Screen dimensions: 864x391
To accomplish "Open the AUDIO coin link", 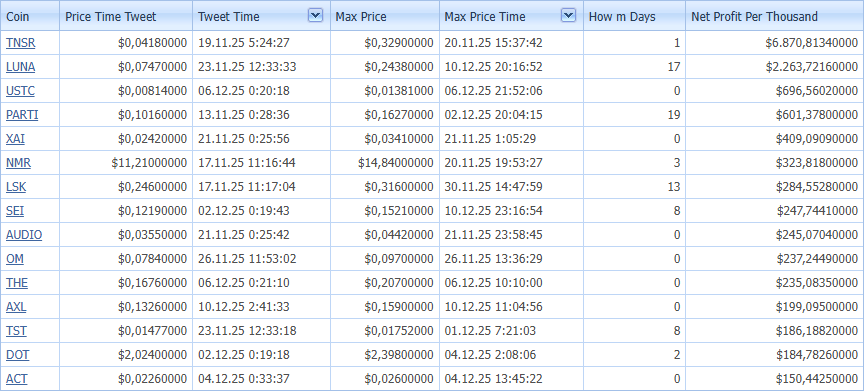I will (24, 235).
